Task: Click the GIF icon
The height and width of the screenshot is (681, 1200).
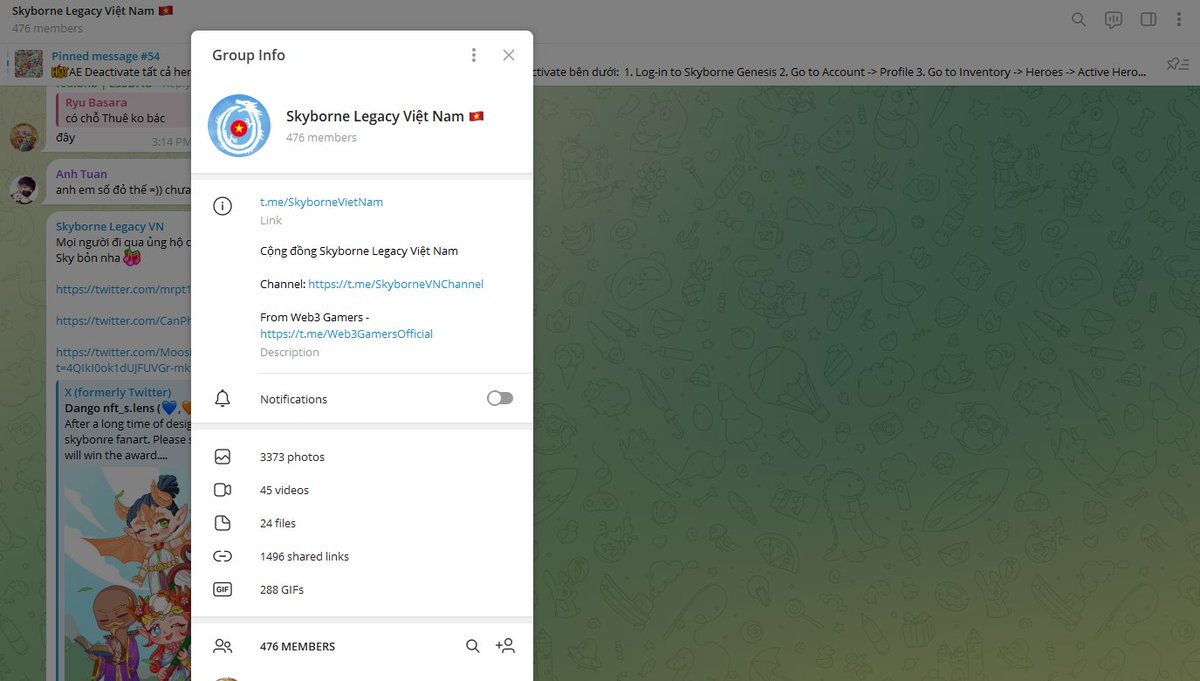Action: [x=222, y=590]
